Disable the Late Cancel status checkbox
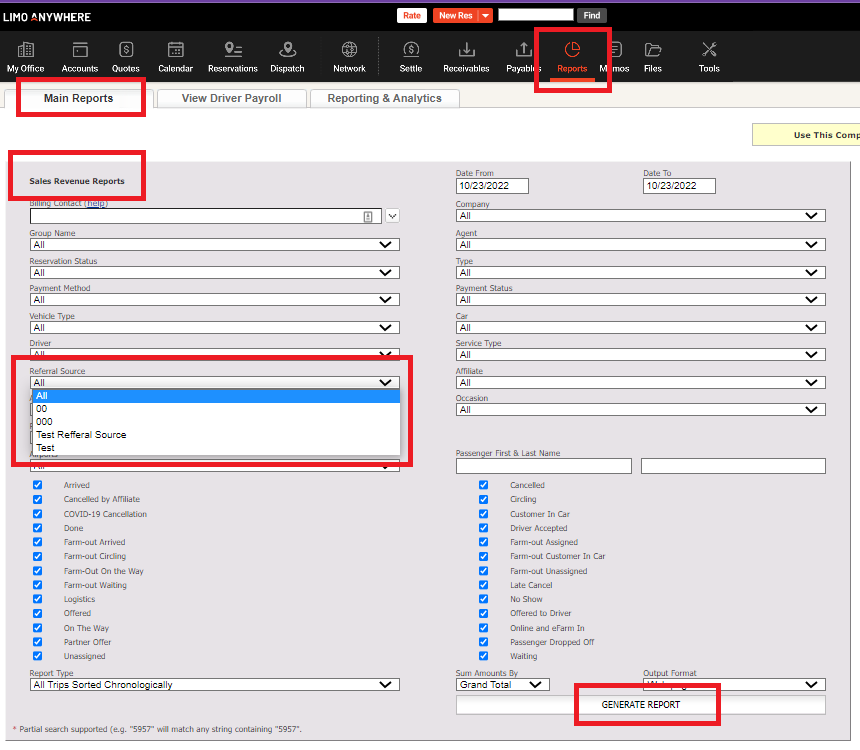Screen dimensions: 860x750 tap(483, 585)
